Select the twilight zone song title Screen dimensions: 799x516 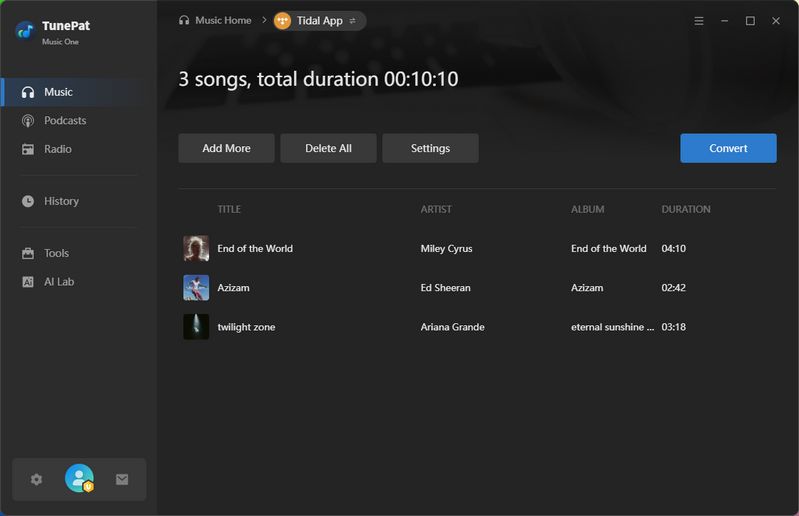pyautogui.click(x=246, y=327)
